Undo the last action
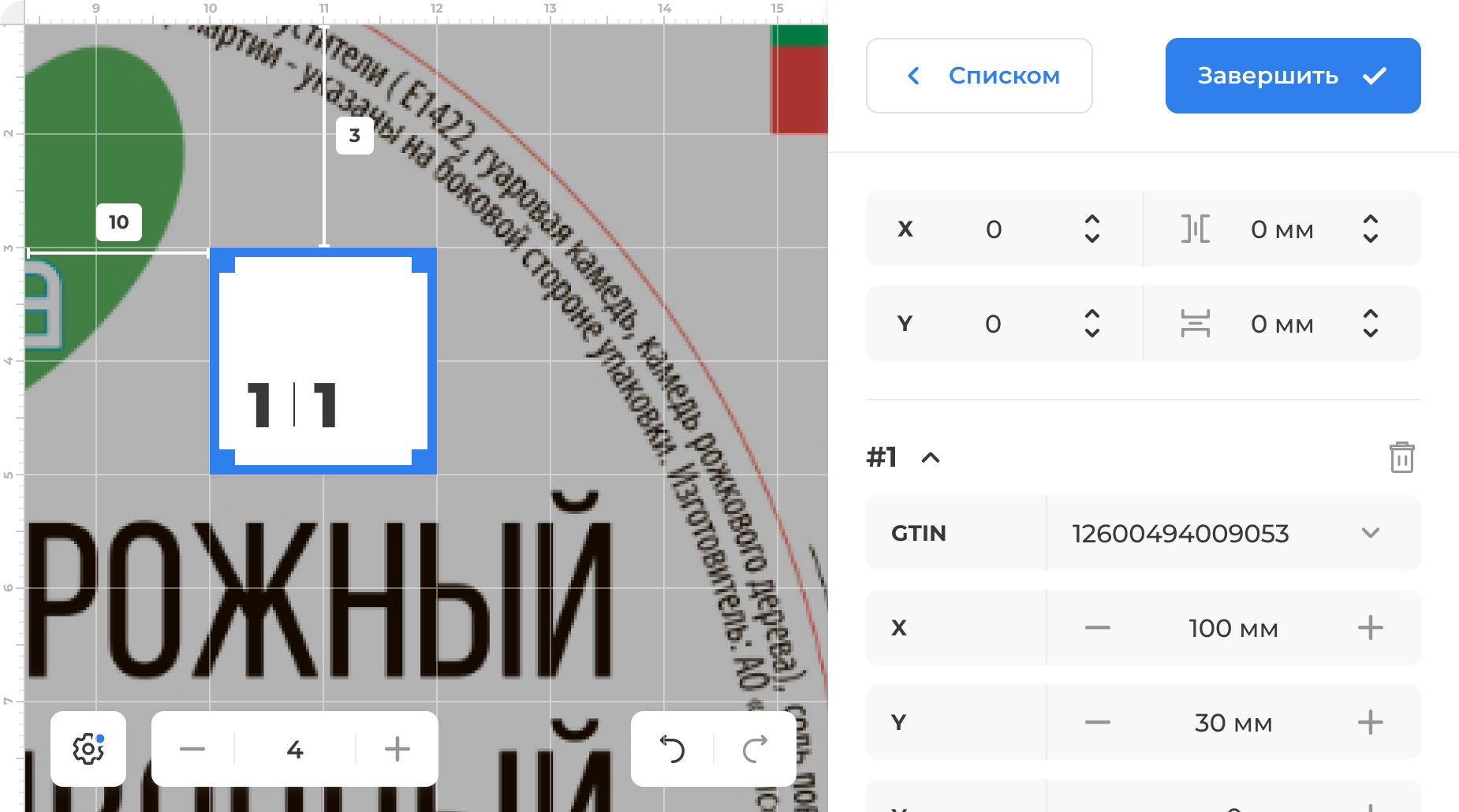This screenshot has height=812, width=1459. tap(673, 749)
